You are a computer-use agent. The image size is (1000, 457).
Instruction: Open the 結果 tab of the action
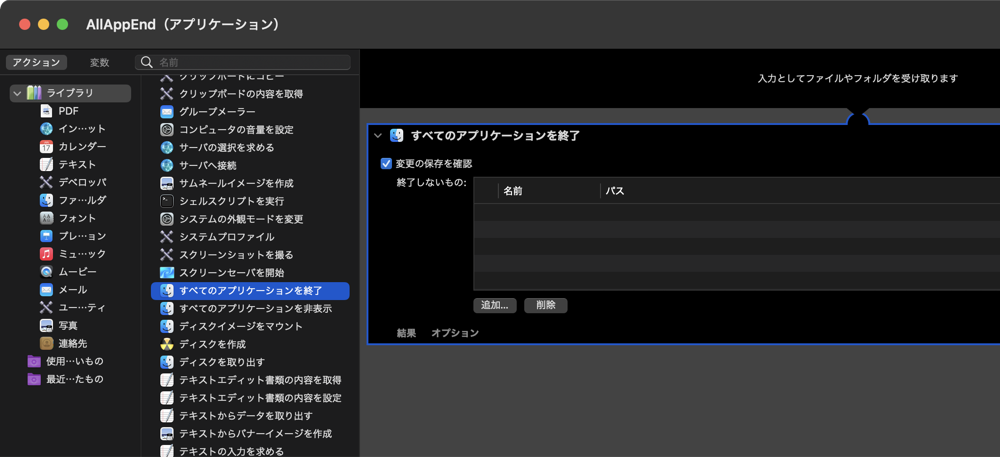pos(406,333)
